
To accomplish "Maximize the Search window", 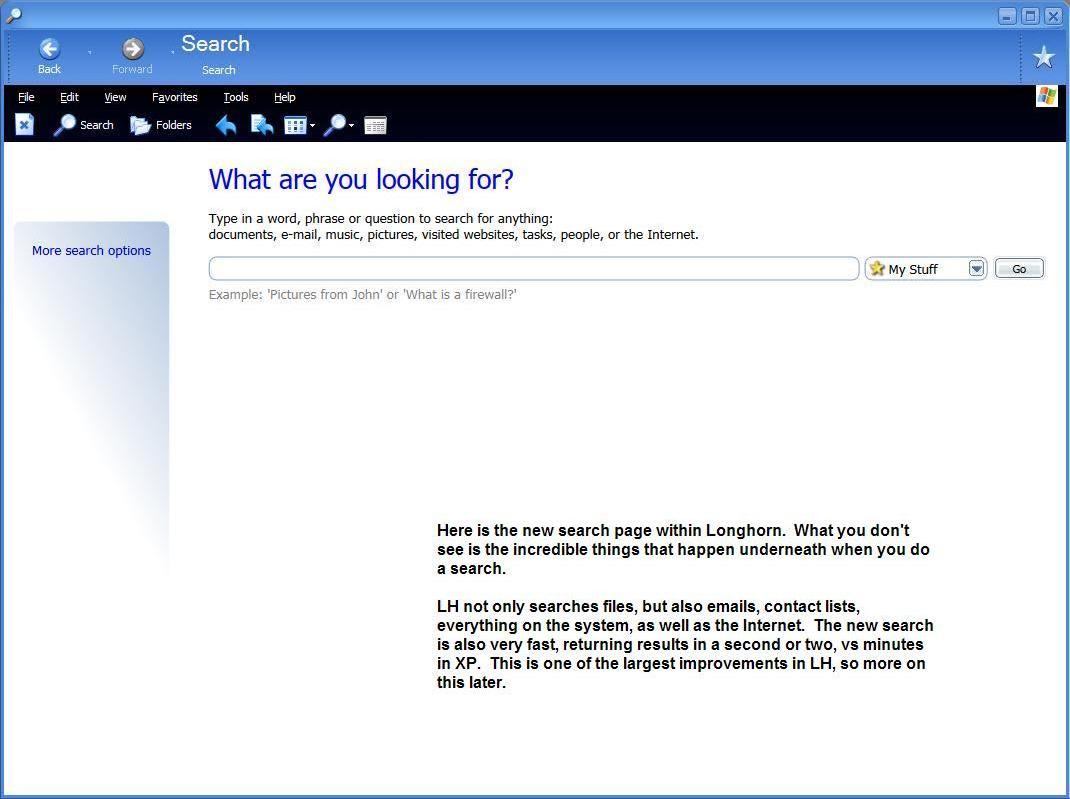I will [x=1030, y=15].
